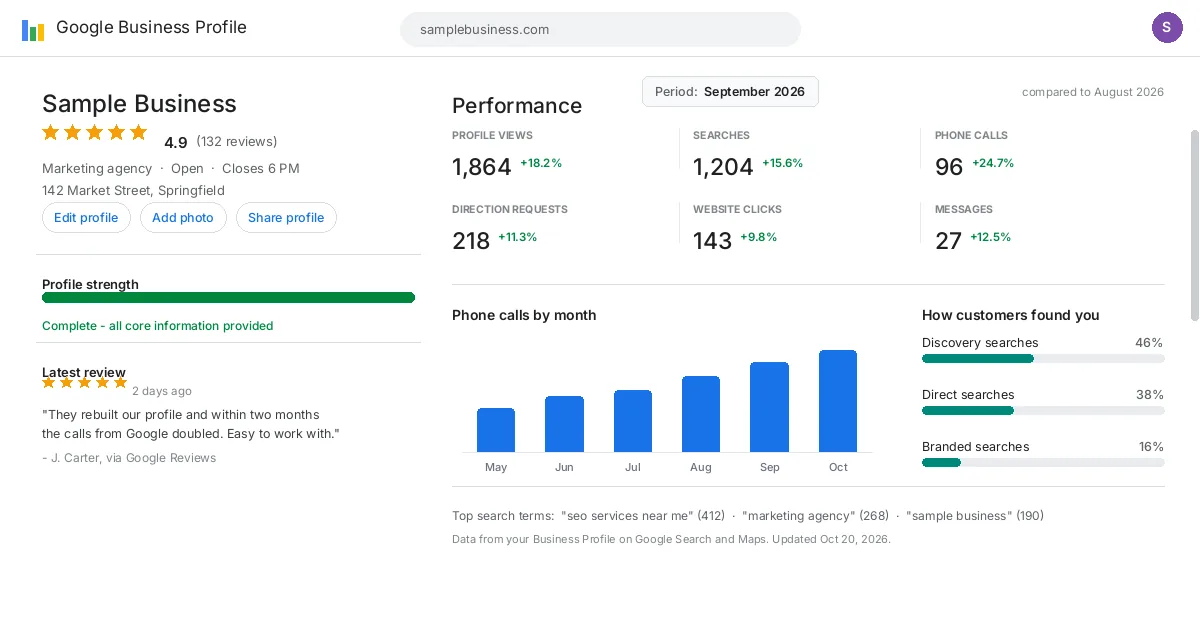This screenshot has height=628, width=1200.
Task: Click the rating stars beside the 4.9 score
Action: pos(95,132)
